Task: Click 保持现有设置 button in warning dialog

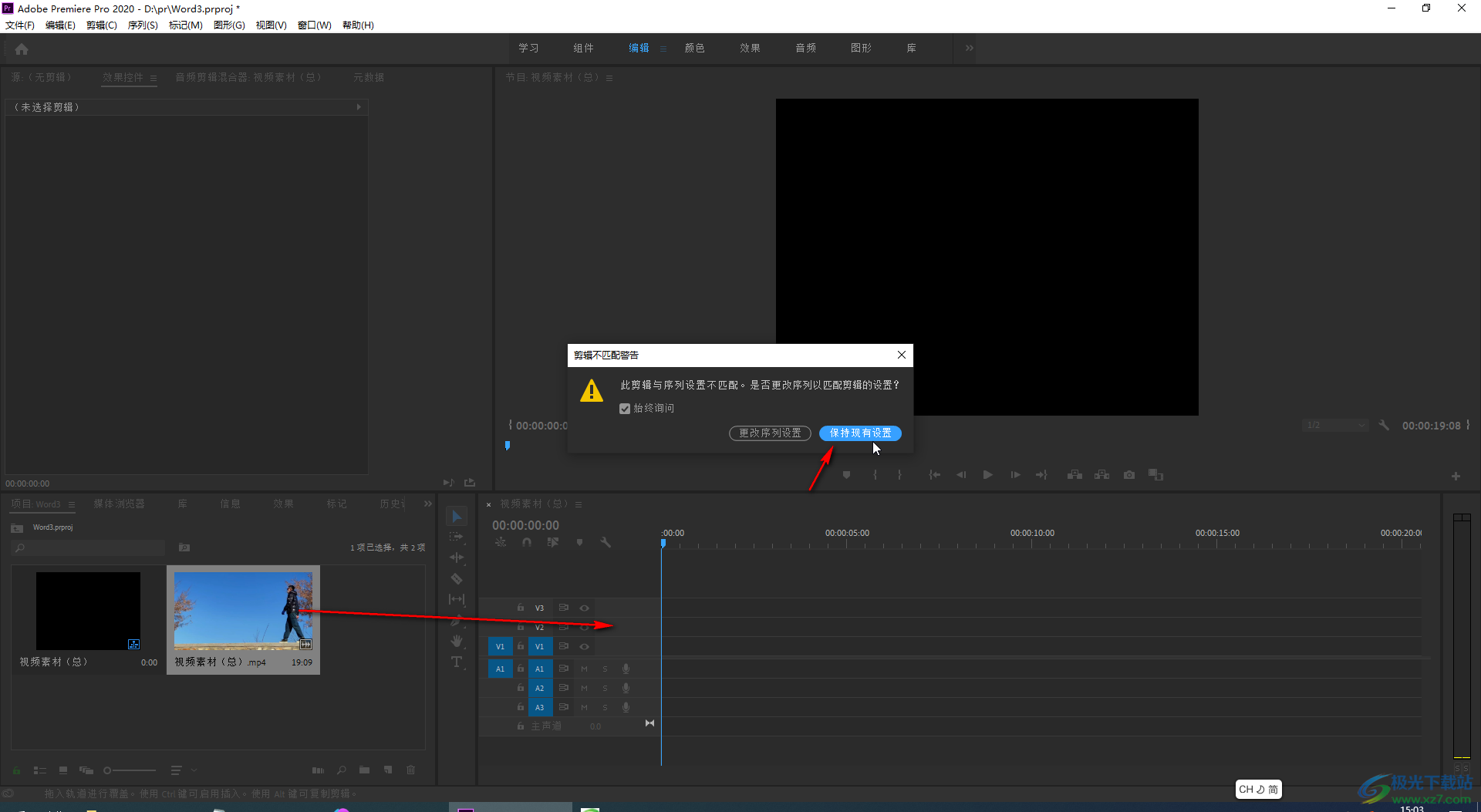Action: pyautogui.click(x=860, y=433)
